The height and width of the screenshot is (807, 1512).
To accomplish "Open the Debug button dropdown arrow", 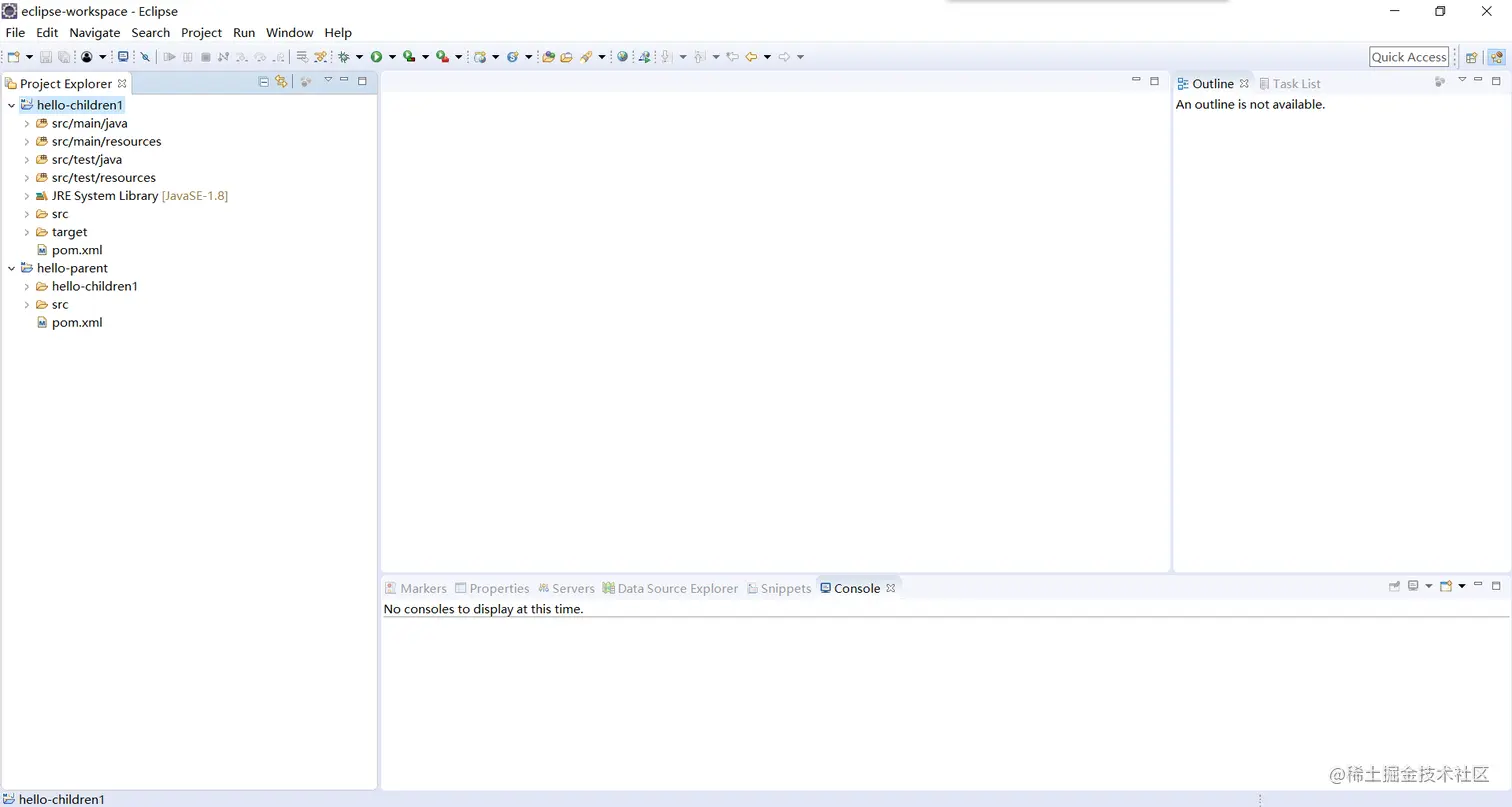I will (x=359, y=57).
